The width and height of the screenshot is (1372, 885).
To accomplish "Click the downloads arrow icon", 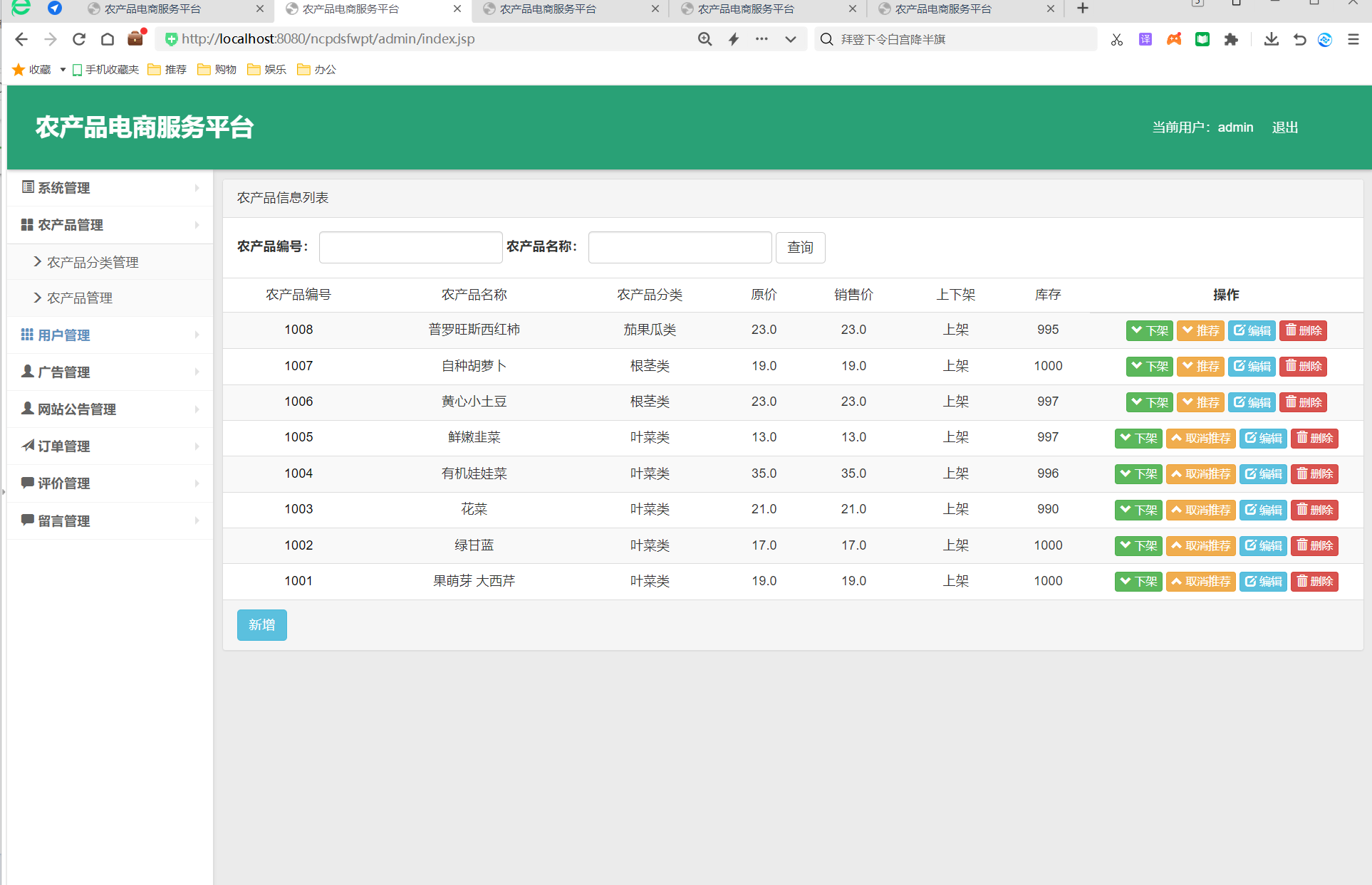I will click(1271, 39).
